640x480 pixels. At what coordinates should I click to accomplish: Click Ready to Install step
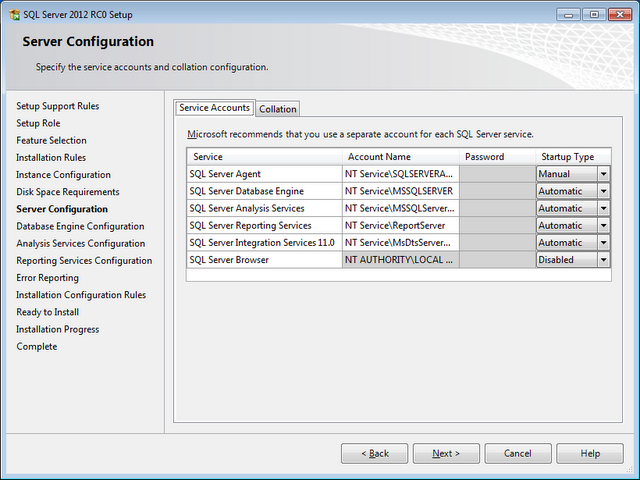click(48, 312)
